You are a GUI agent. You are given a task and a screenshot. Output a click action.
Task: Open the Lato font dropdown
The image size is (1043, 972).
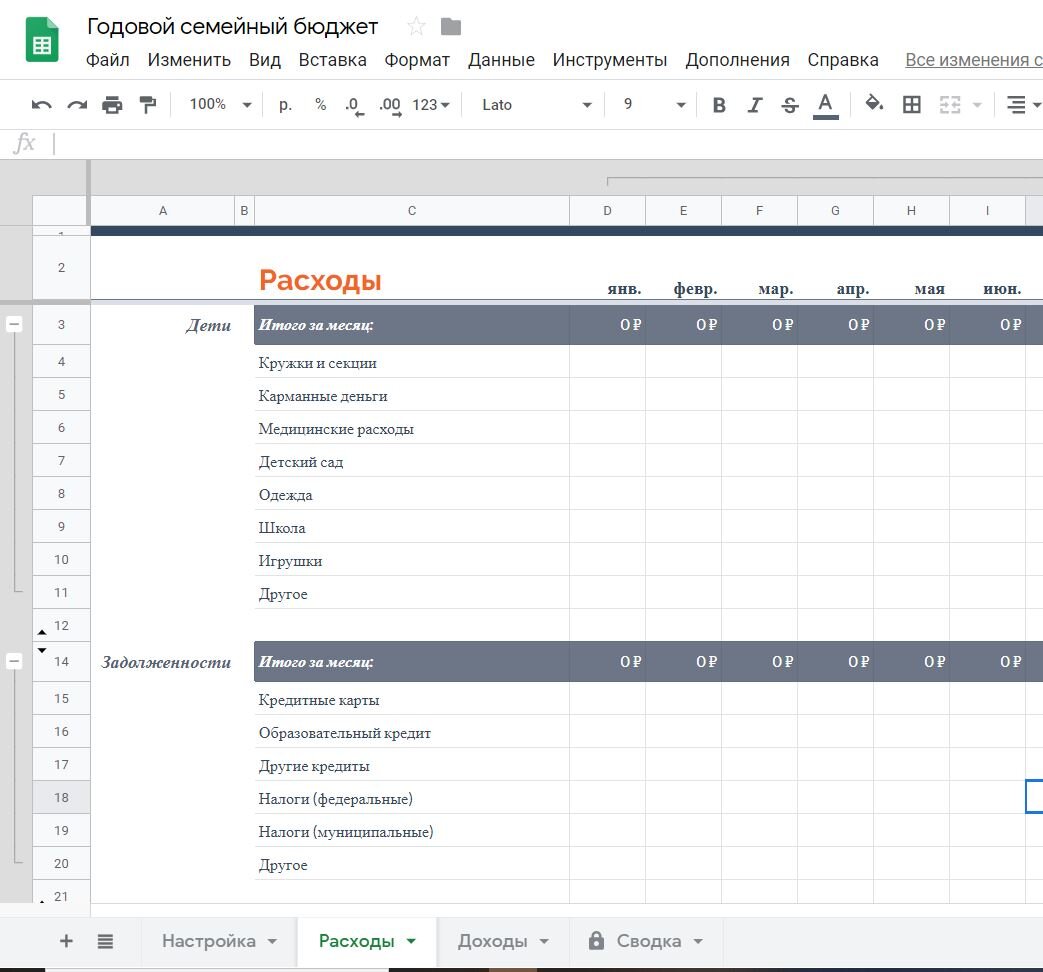pyautogui.click(x=536, y=105)
